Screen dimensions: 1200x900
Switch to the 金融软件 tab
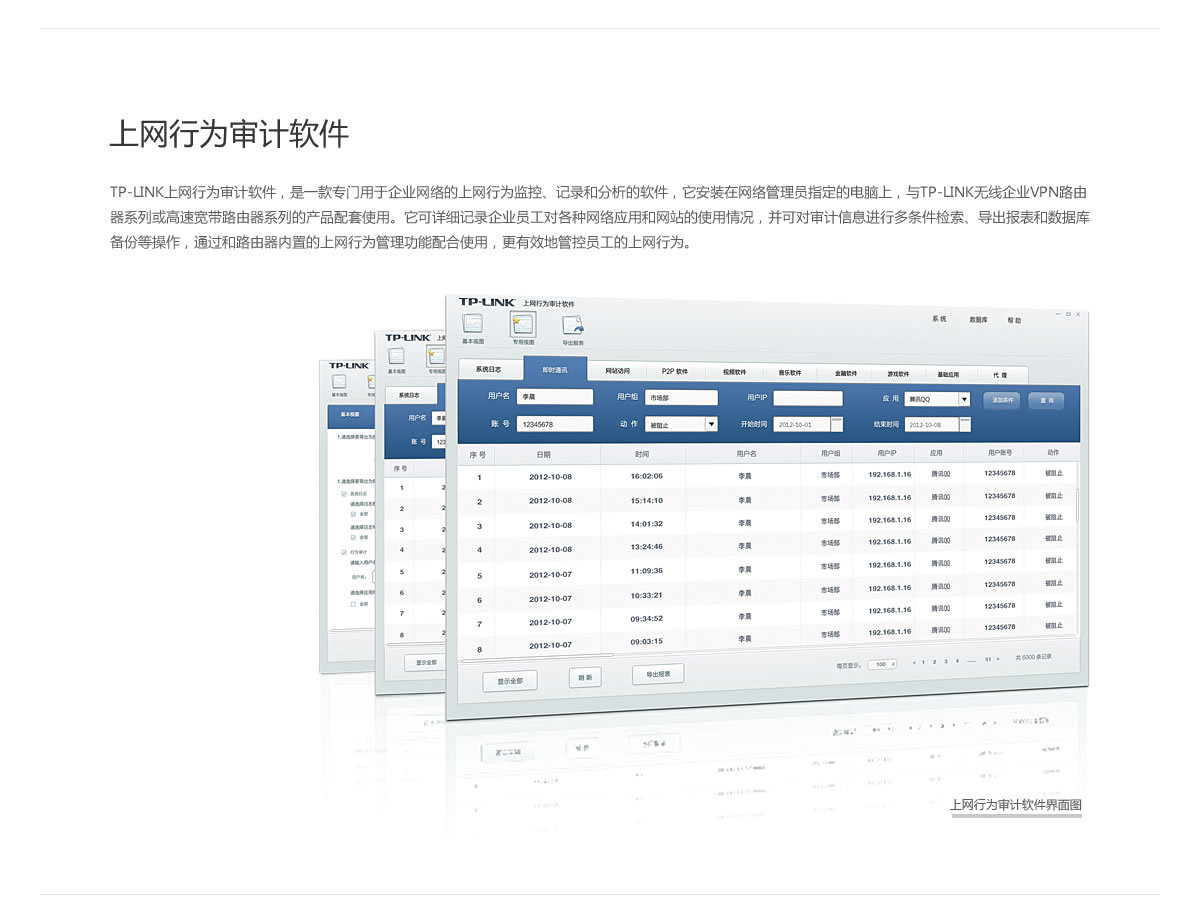pyautogui.click(x=846, y=373)
